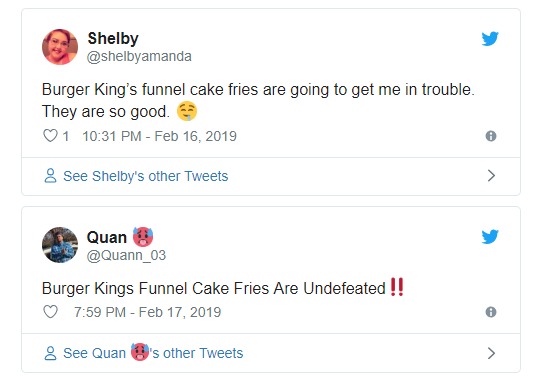Viewport: 557px width, 383px height.
Task: Expand the chevron beside Quan's other Tweets
Action: 491,353
